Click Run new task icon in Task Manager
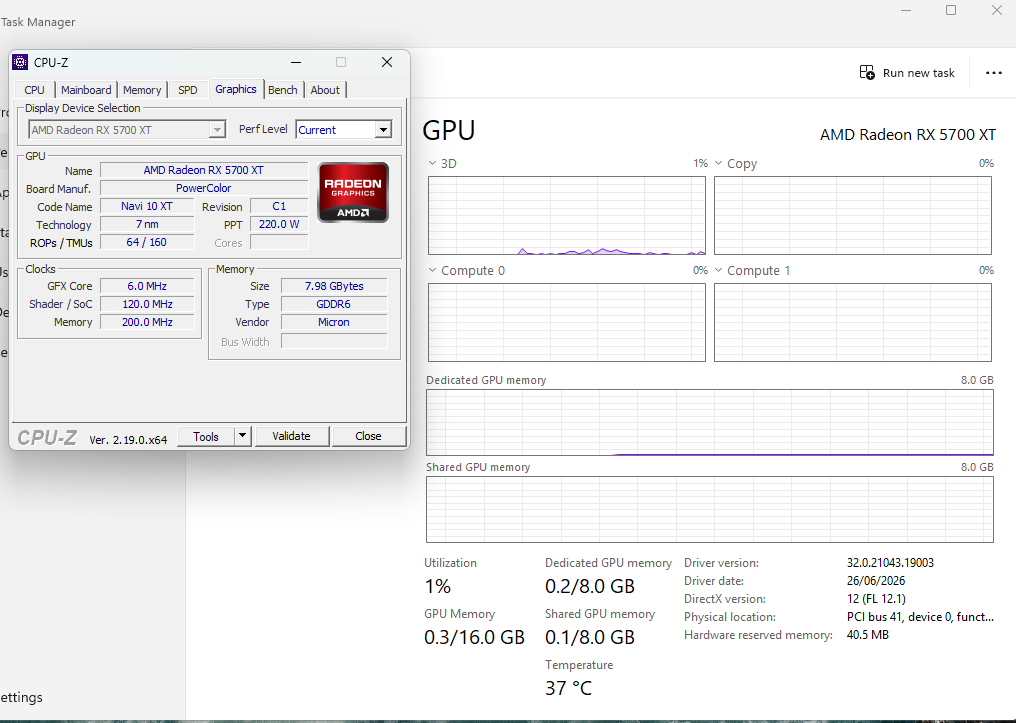The image size is (1016, 723). click(867, 73)
